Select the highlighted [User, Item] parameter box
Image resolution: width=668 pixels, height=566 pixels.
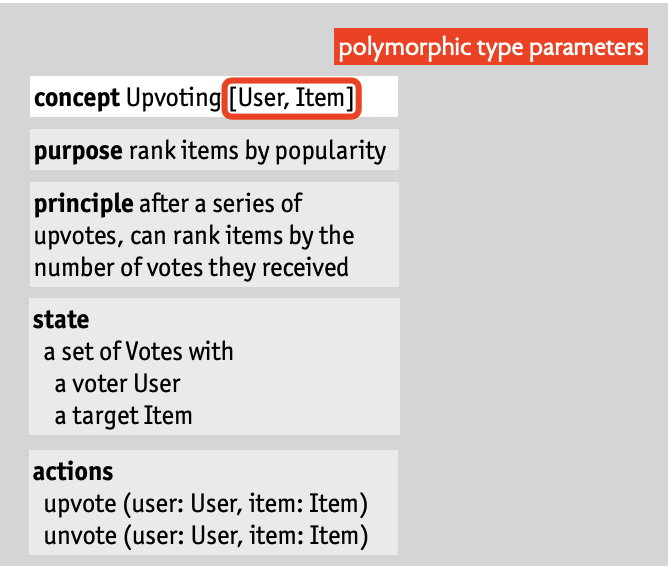point(292,98)
